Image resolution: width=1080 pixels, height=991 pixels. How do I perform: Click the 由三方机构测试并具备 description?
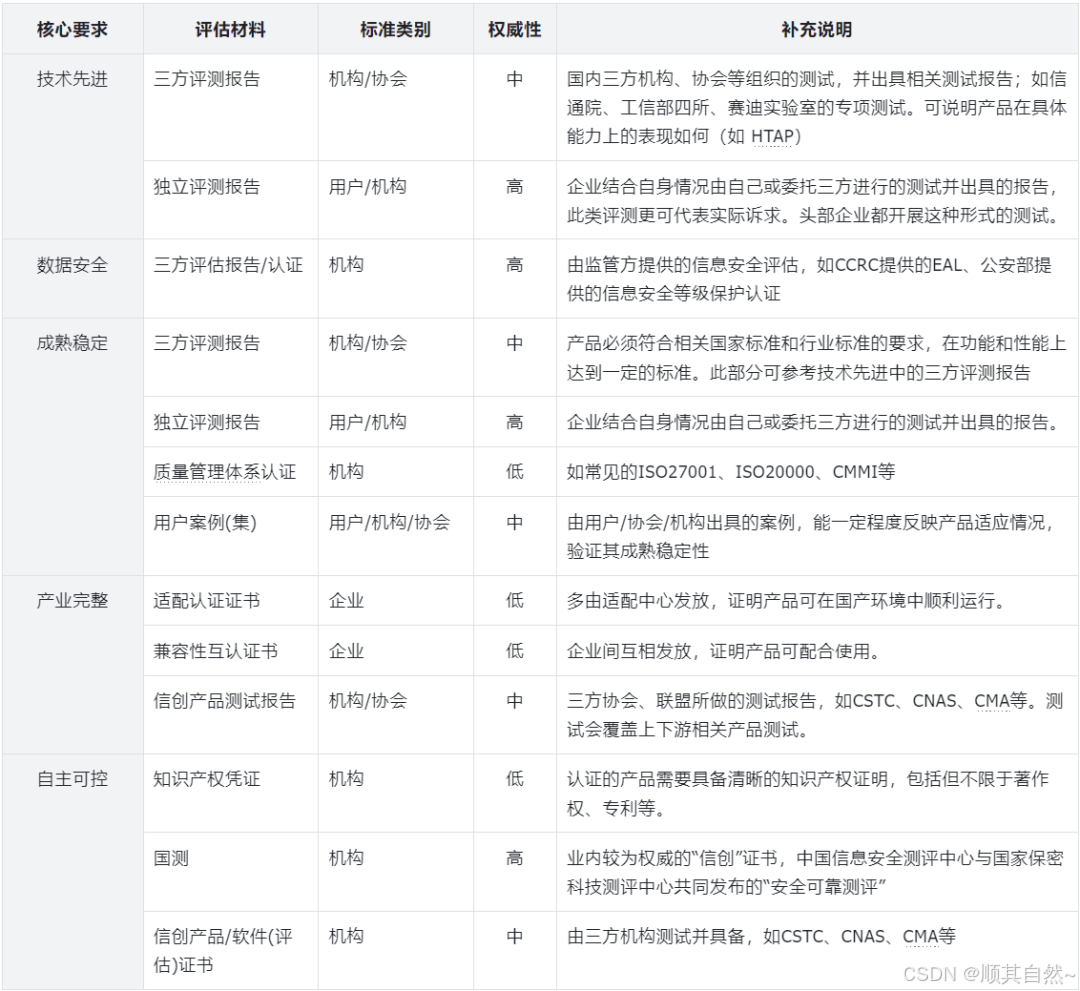click(x=761, y=937)
